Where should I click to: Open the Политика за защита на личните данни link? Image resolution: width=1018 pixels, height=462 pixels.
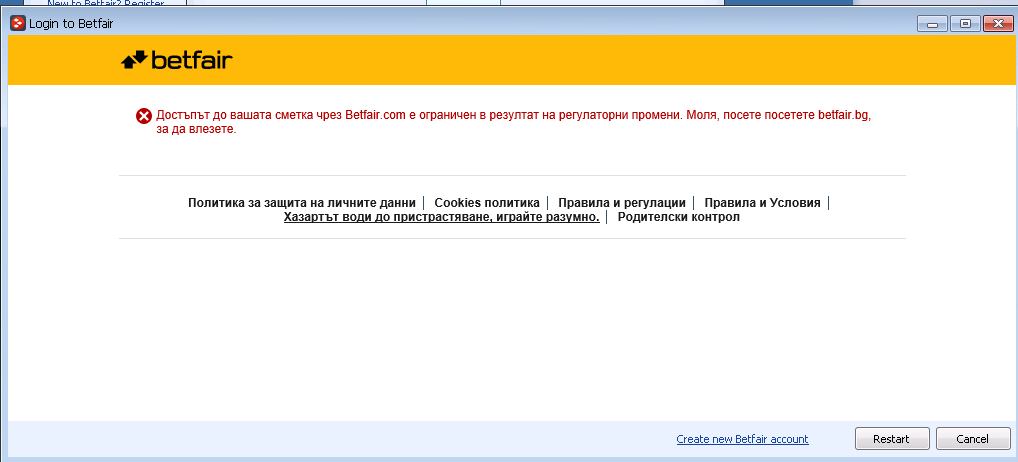(302, 203)
